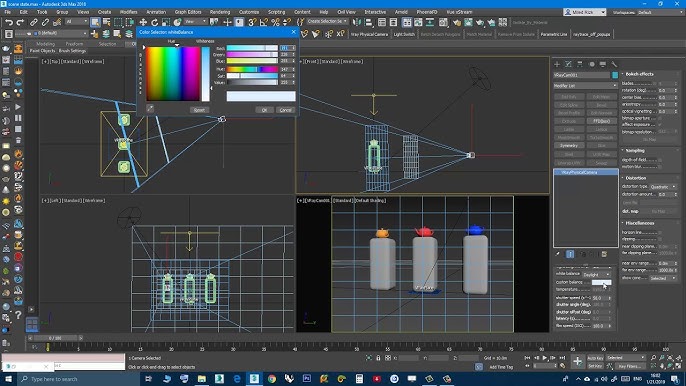Viewport: 686px width, 386px height.
Task: Open the white balance Daylight dropdown
Action: [597, 274]
